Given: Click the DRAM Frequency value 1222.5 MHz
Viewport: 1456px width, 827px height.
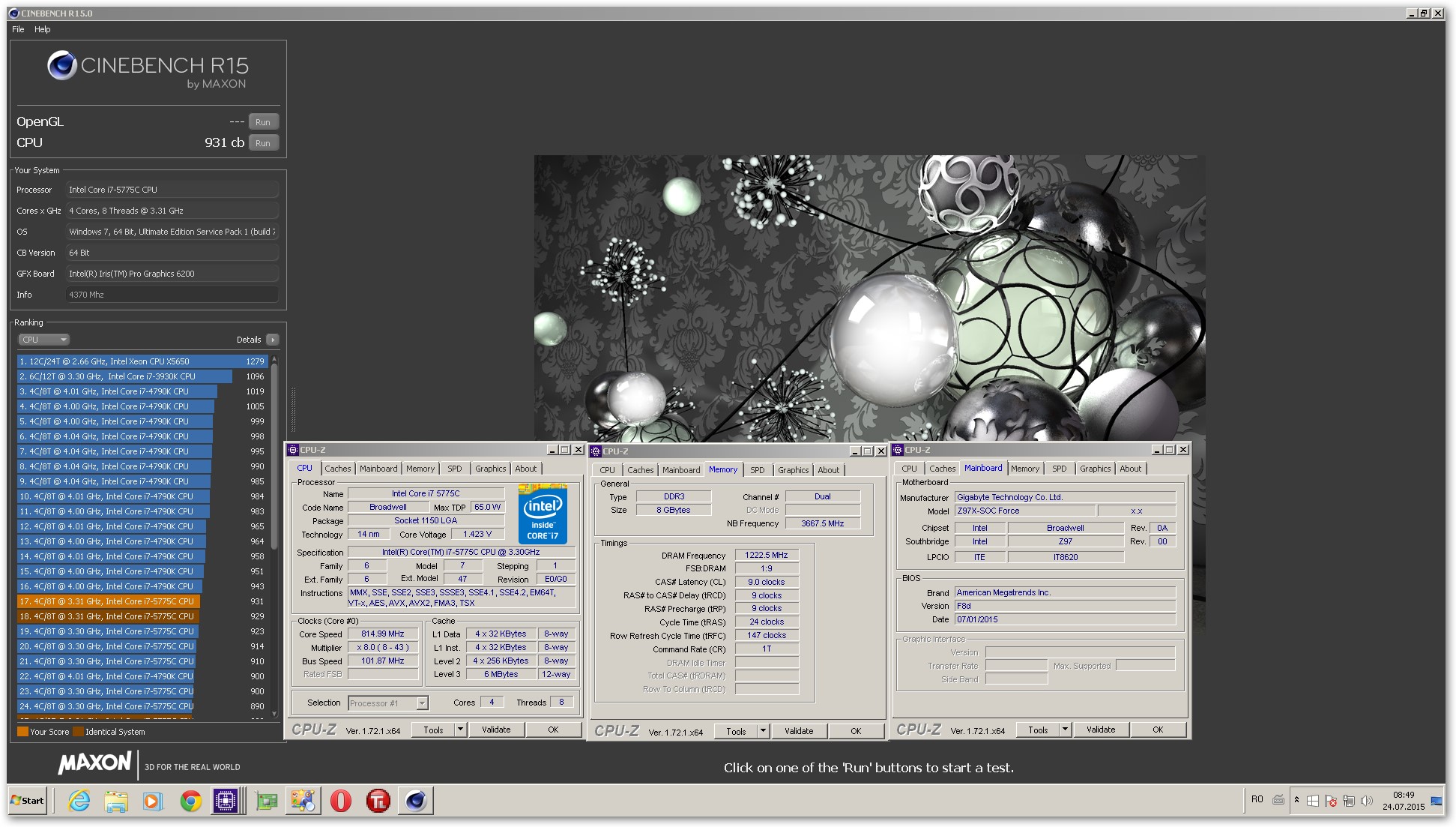Looking at the screenshot, I should pyautogui.click(x=767, y=556).
